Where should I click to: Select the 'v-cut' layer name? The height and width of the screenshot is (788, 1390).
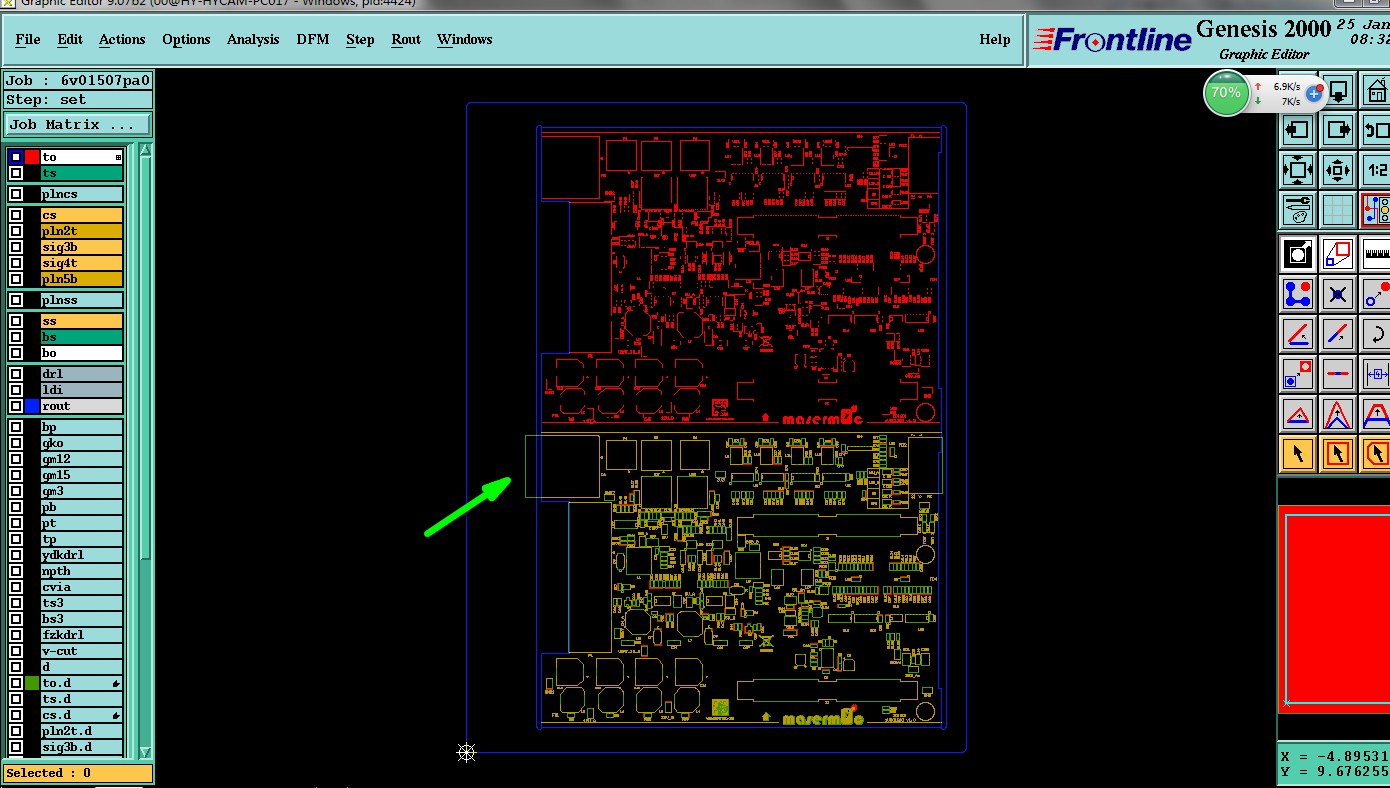click(x=81, y=651)
